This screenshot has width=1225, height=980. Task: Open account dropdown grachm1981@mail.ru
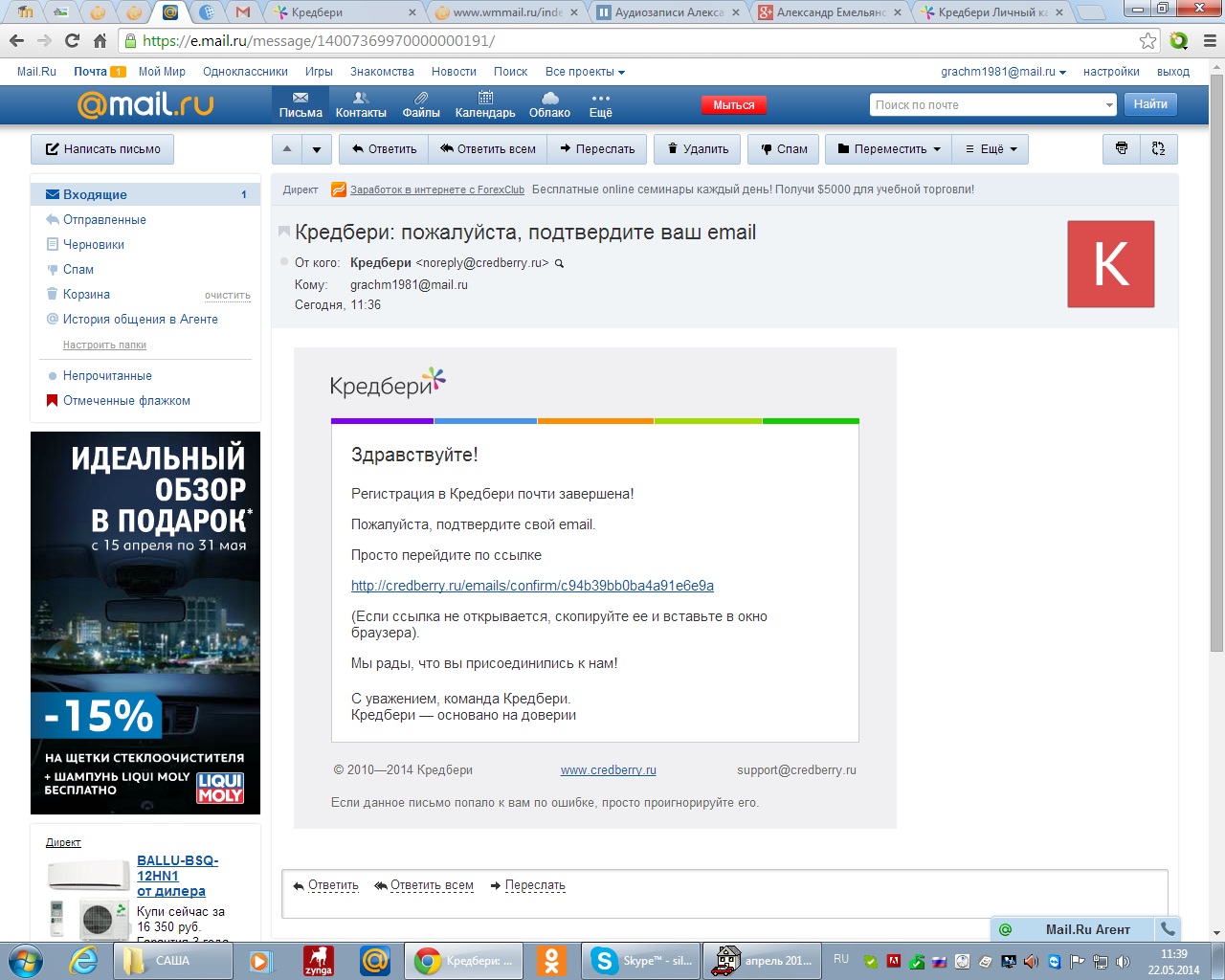pos(1003,72)
